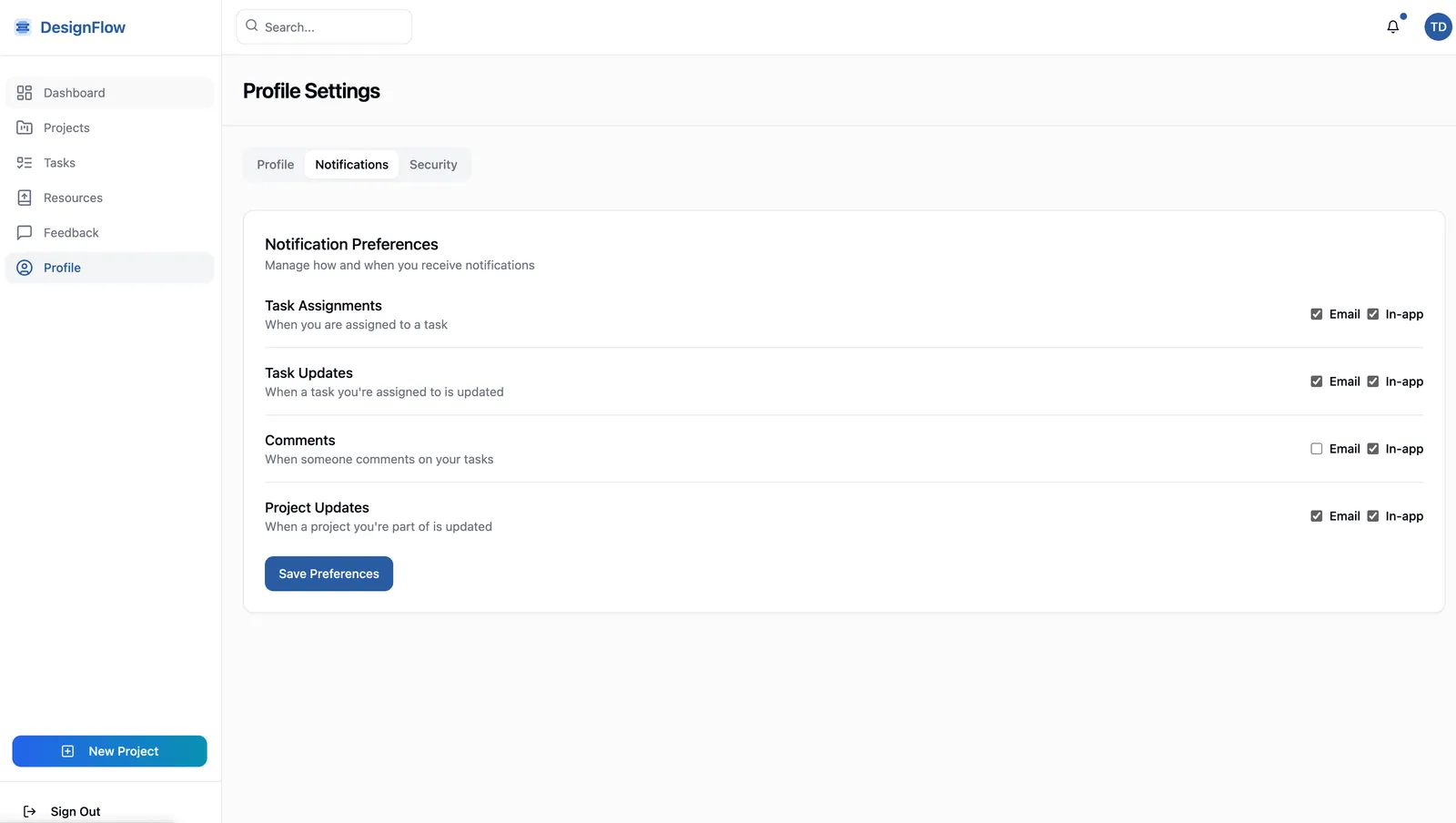Uncheck In-app for Task Updates
Screen dimensions: 1456x823
(x=1372, y=381)
